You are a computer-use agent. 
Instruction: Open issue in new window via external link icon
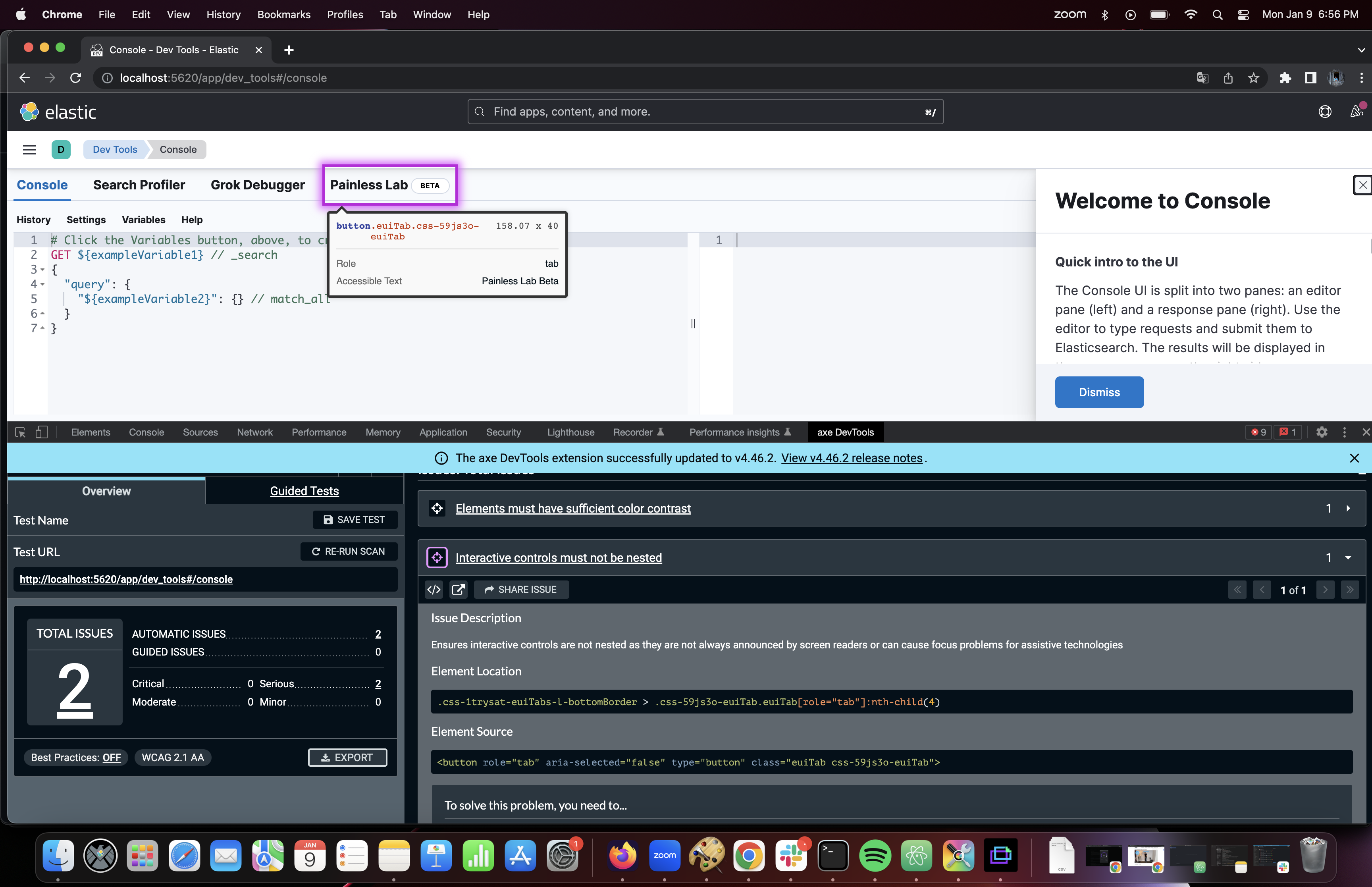[x=459, y=589]
